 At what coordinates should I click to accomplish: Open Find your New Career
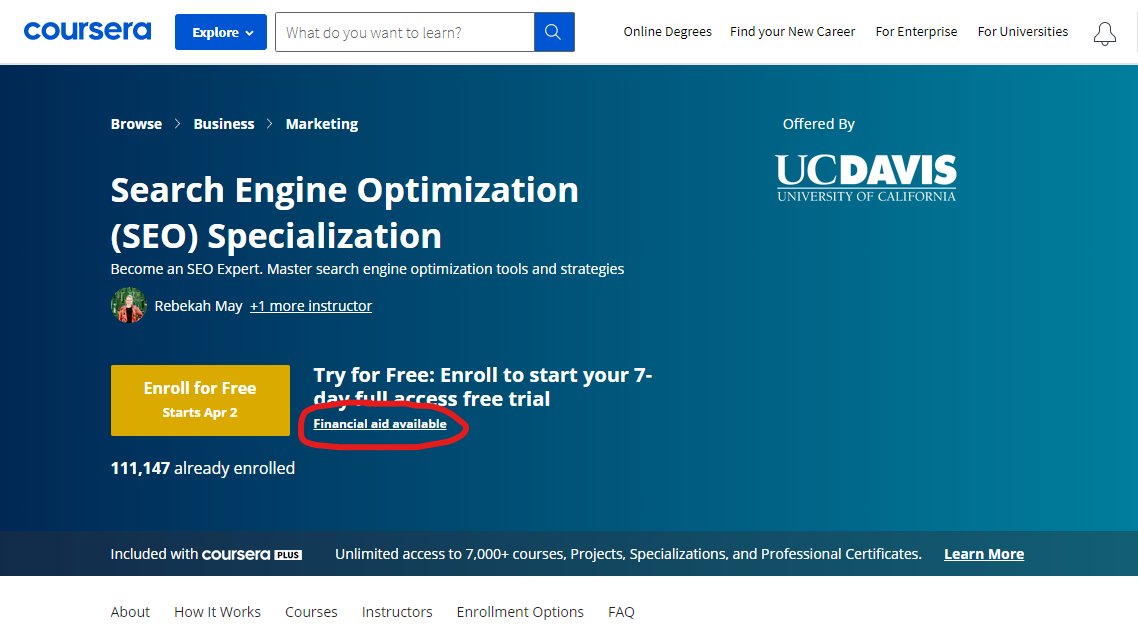tap(793, 32)
